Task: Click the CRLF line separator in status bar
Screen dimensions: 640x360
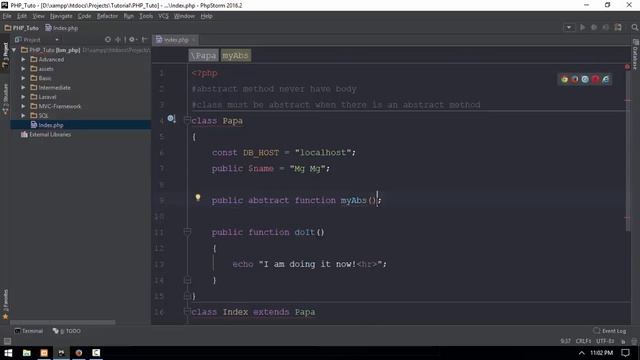Action: coord(583,341)
